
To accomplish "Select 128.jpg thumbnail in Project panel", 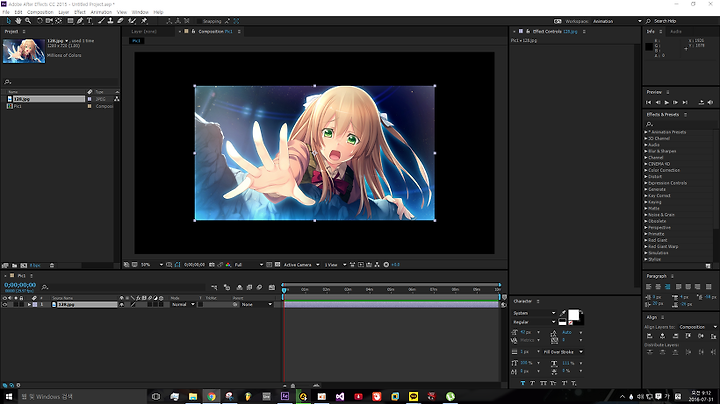I will tap(24, 51).
